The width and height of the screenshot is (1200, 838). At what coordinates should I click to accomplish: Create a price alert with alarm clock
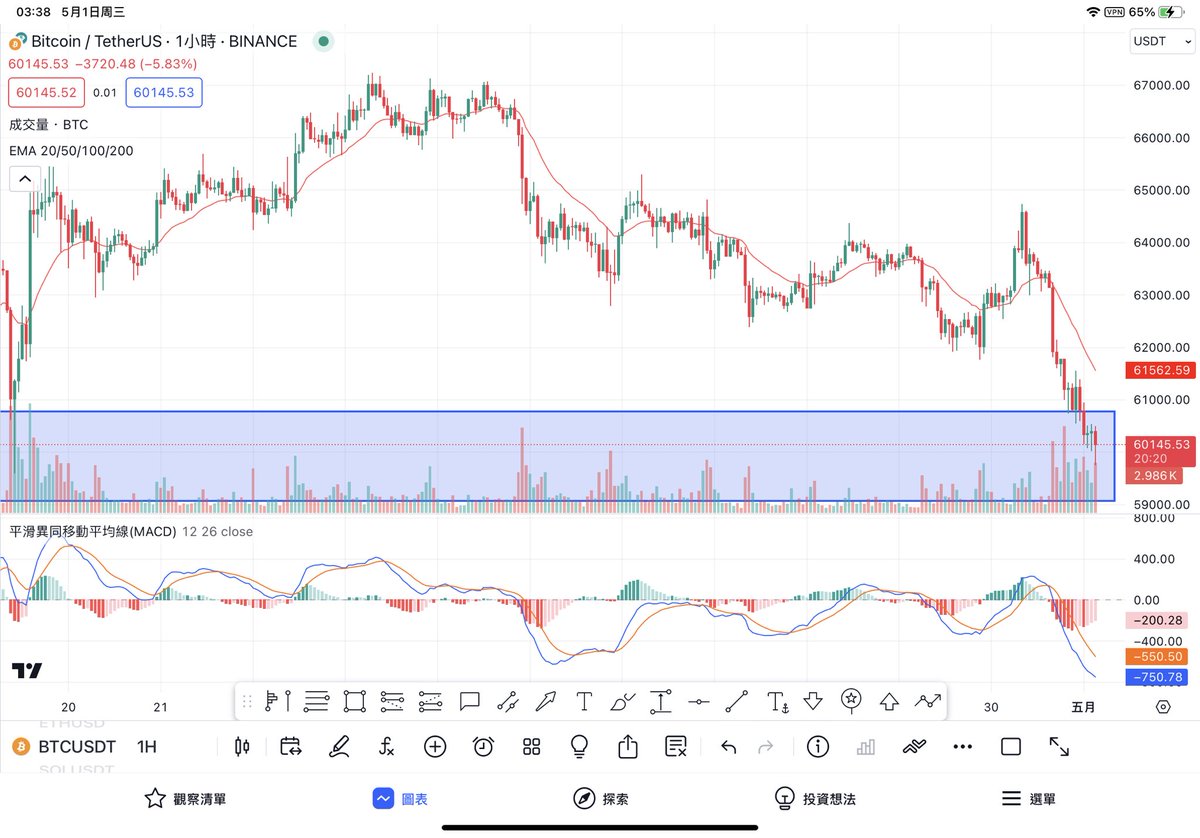tap(483, 746)
